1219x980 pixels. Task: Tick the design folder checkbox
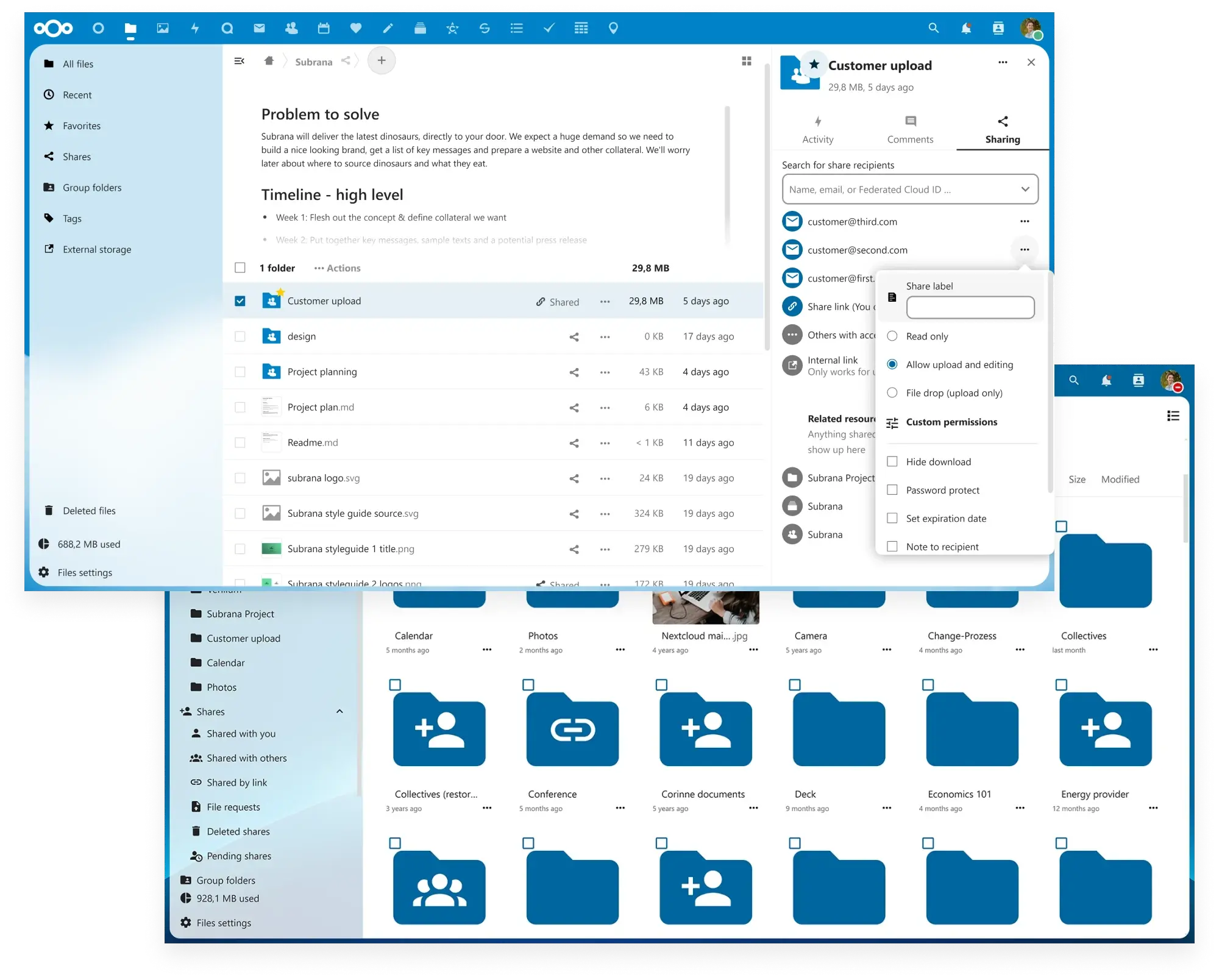tap(240, 336)
